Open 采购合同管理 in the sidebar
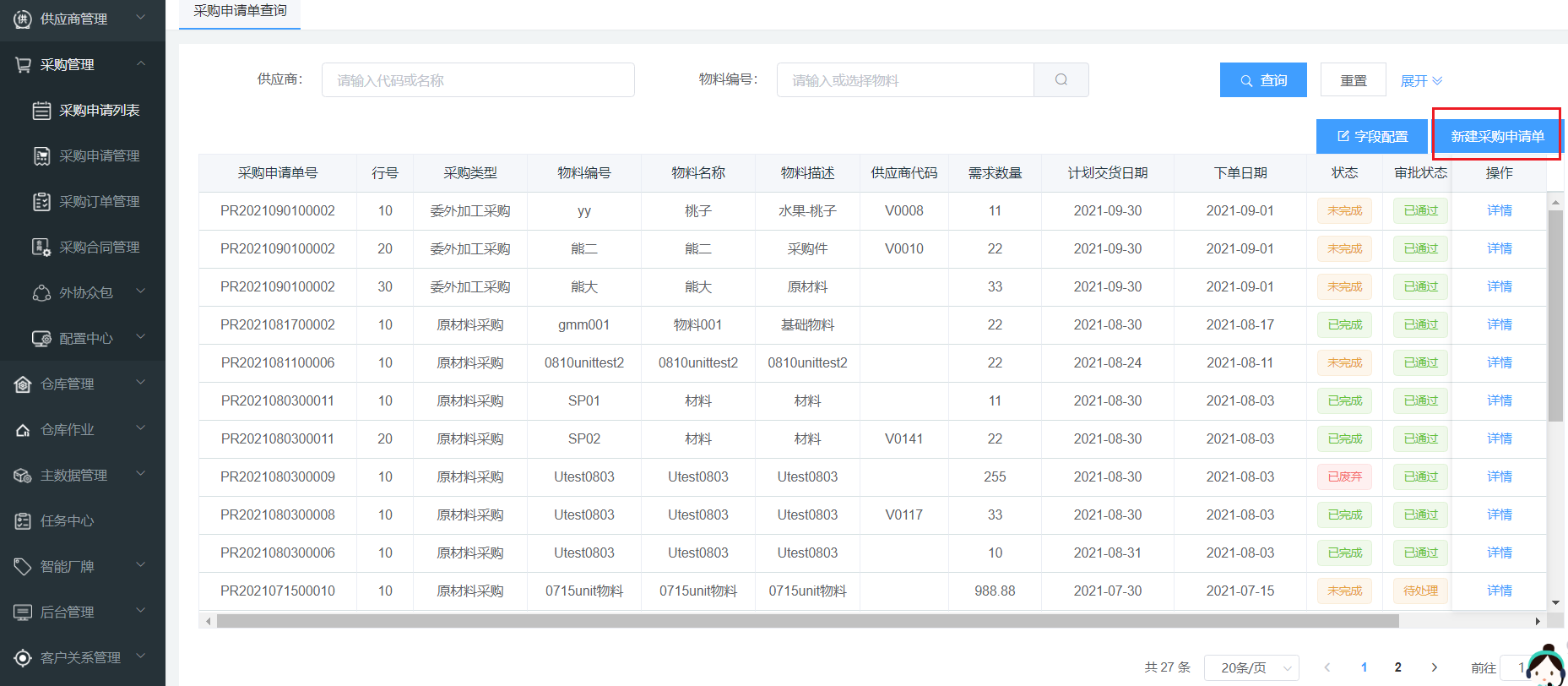This screenshot has width=1568, height=686. (99, 248)
